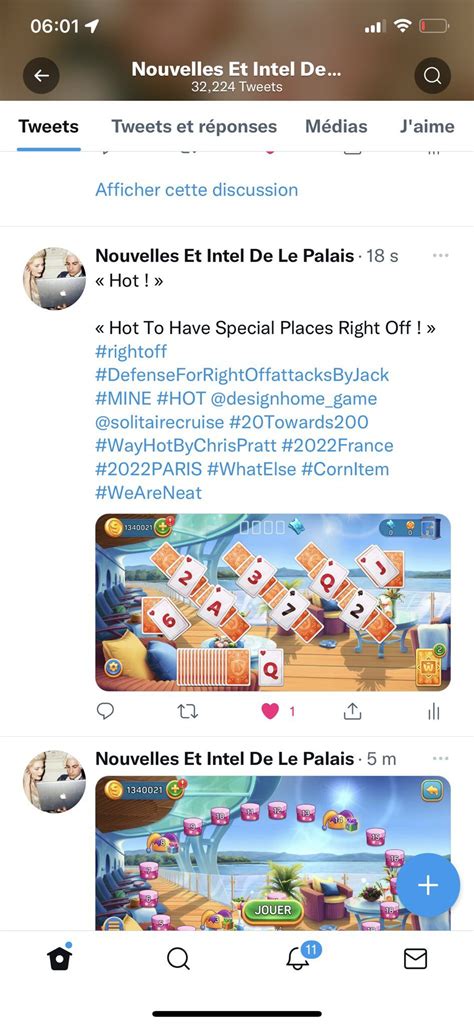Unlike the tweet via pink heart
Viewport: 474px width, 1026px height.
click(x=270, y=711)
